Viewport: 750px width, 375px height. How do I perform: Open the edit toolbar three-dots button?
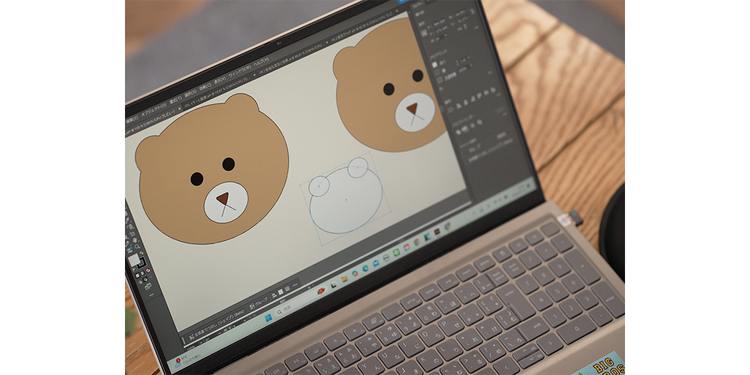click(x=152, y=295)
